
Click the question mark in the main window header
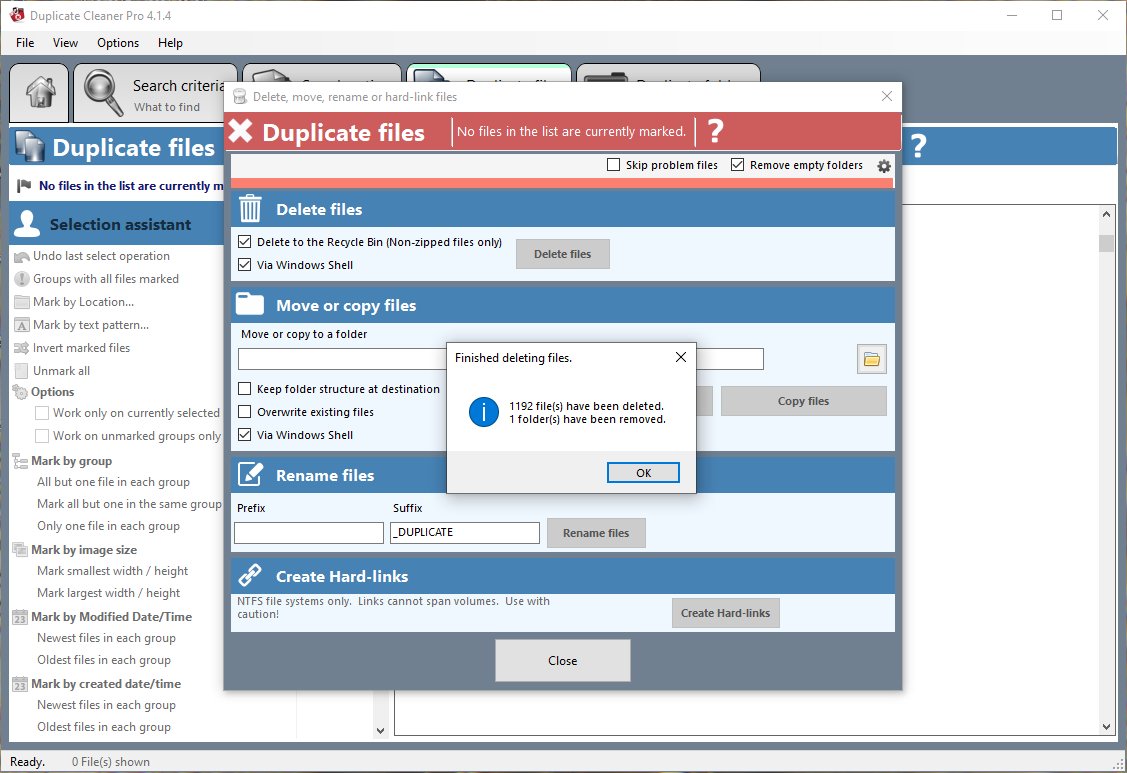tap(918, 146)
